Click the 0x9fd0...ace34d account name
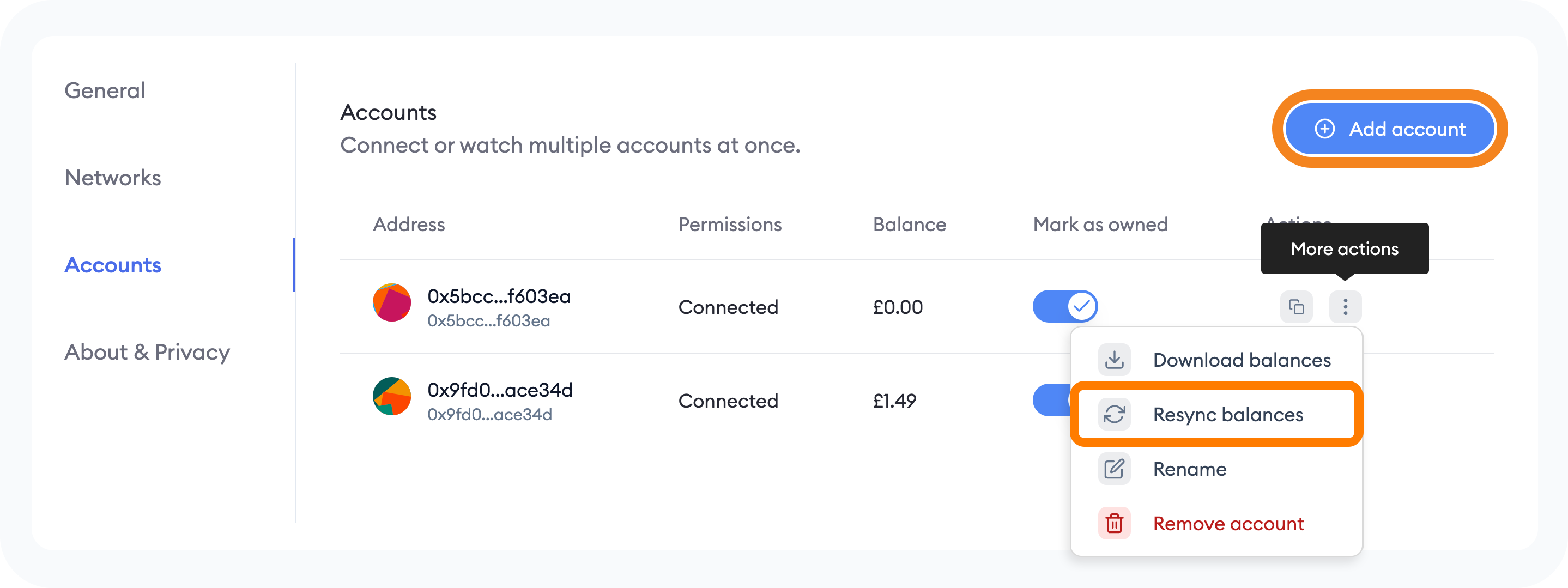Image resolution: width=1568 pixels, height=588 pixels. click(500, 390)
